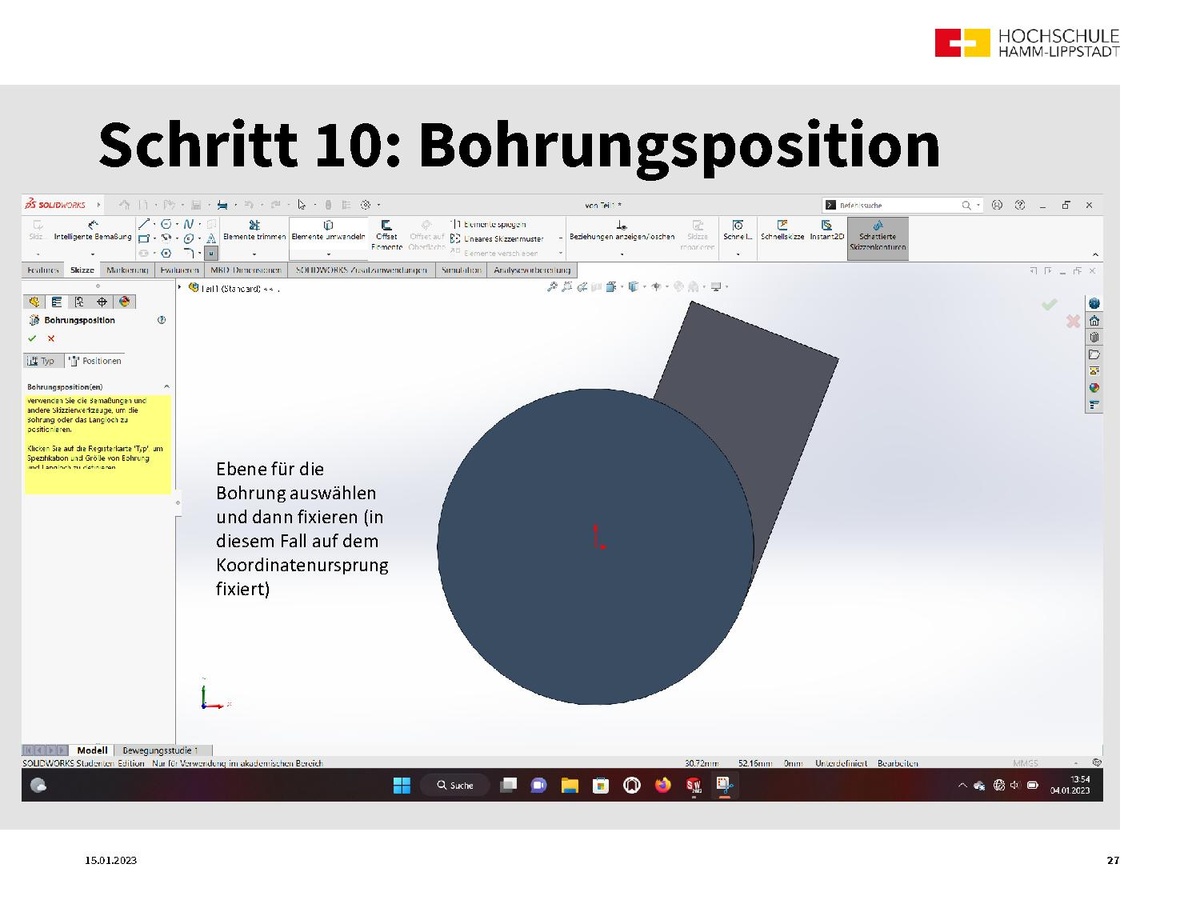Open the Appearances color ball in task pane

[x=1094, y=387]
